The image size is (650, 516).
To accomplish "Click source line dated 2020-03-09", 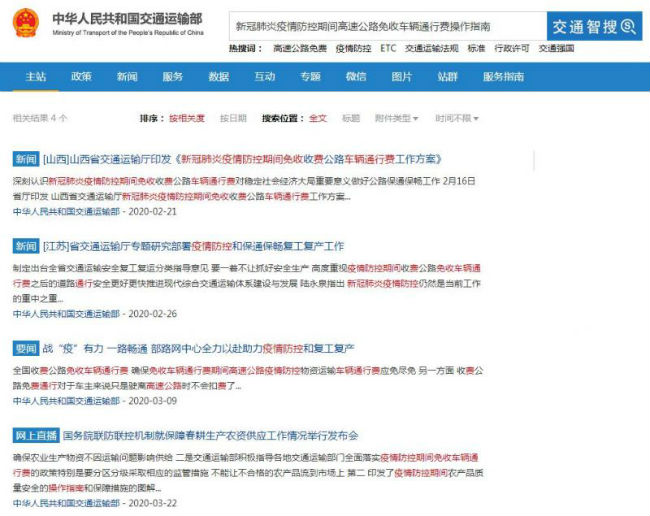I will click(95, 401).
